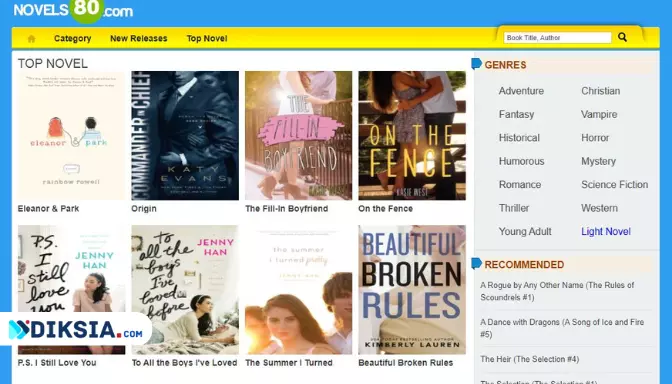Image resolution: width=672 pixels, height=384 pixels.
Task: Click Beautiful Broken Rules title link
Action: (405, 363)
